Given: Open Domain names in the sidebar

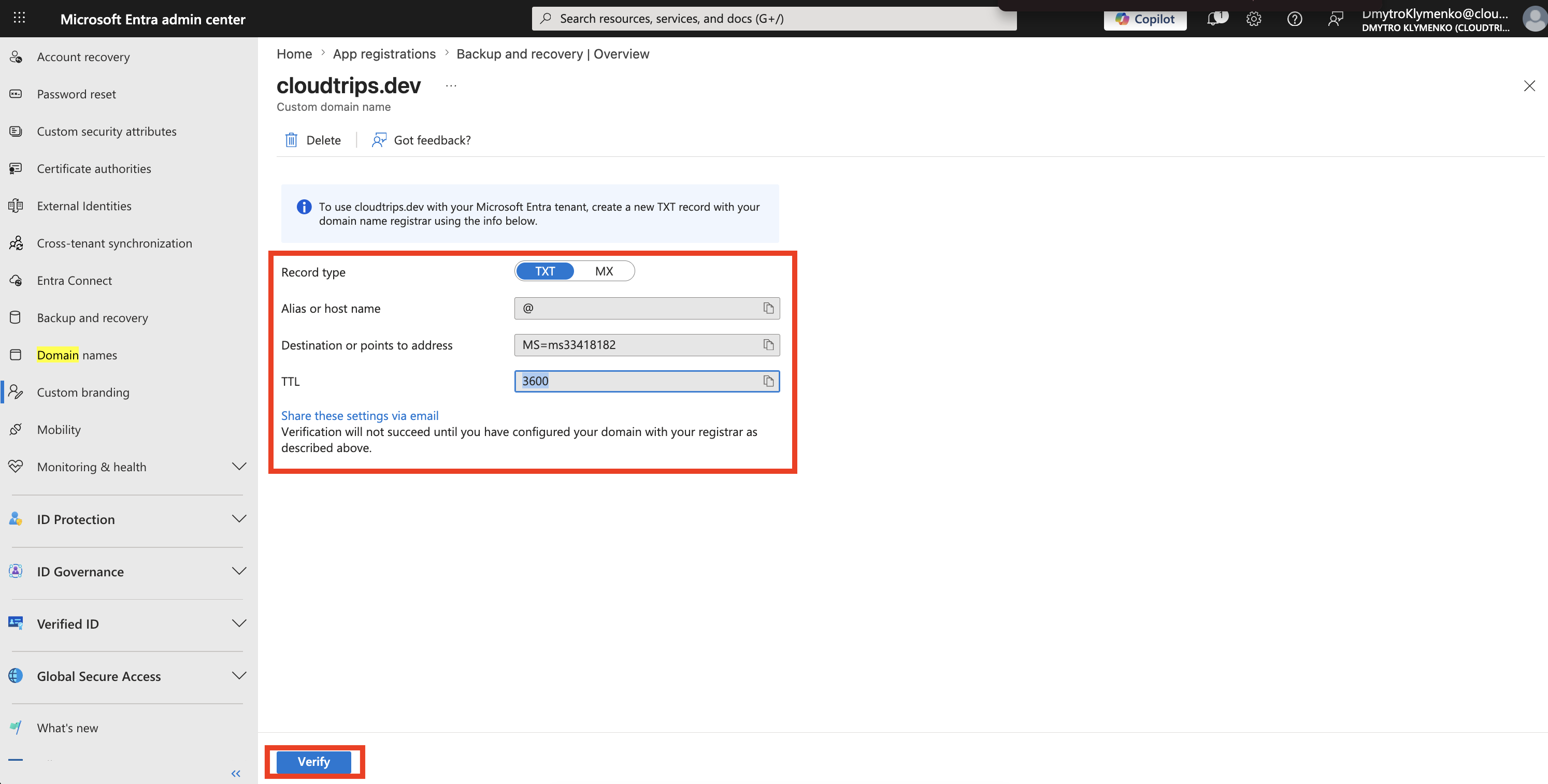Looking at the screenshot, I should coord(77,354).
